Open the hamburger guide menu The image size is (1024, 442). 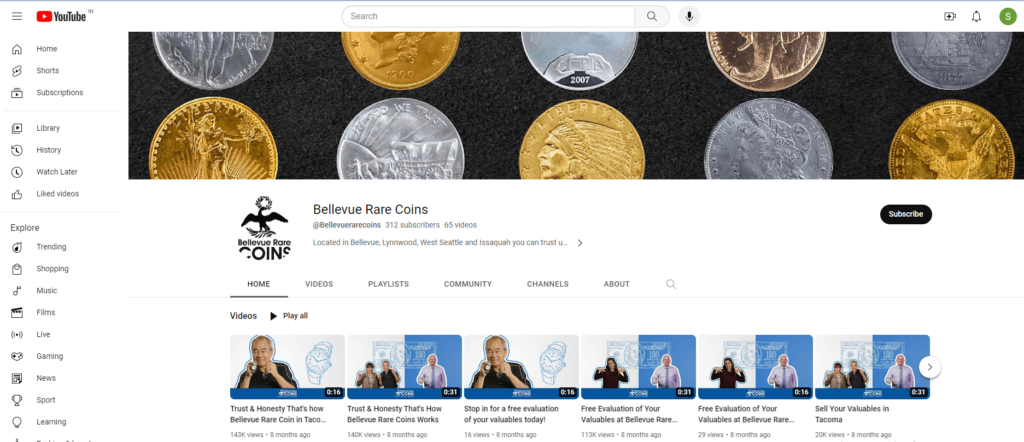(x=17, y=16)
